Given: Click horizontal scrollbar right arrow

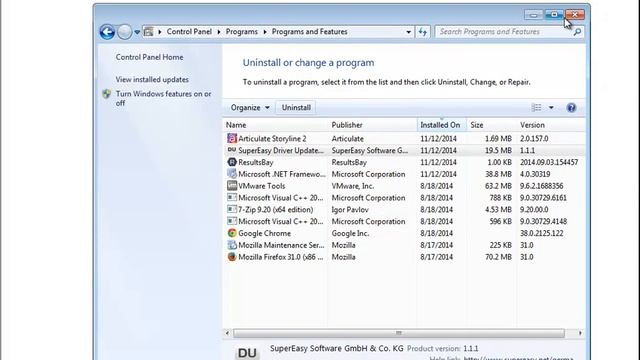Looking at the screenshot, I should click(x=580, y=333).
